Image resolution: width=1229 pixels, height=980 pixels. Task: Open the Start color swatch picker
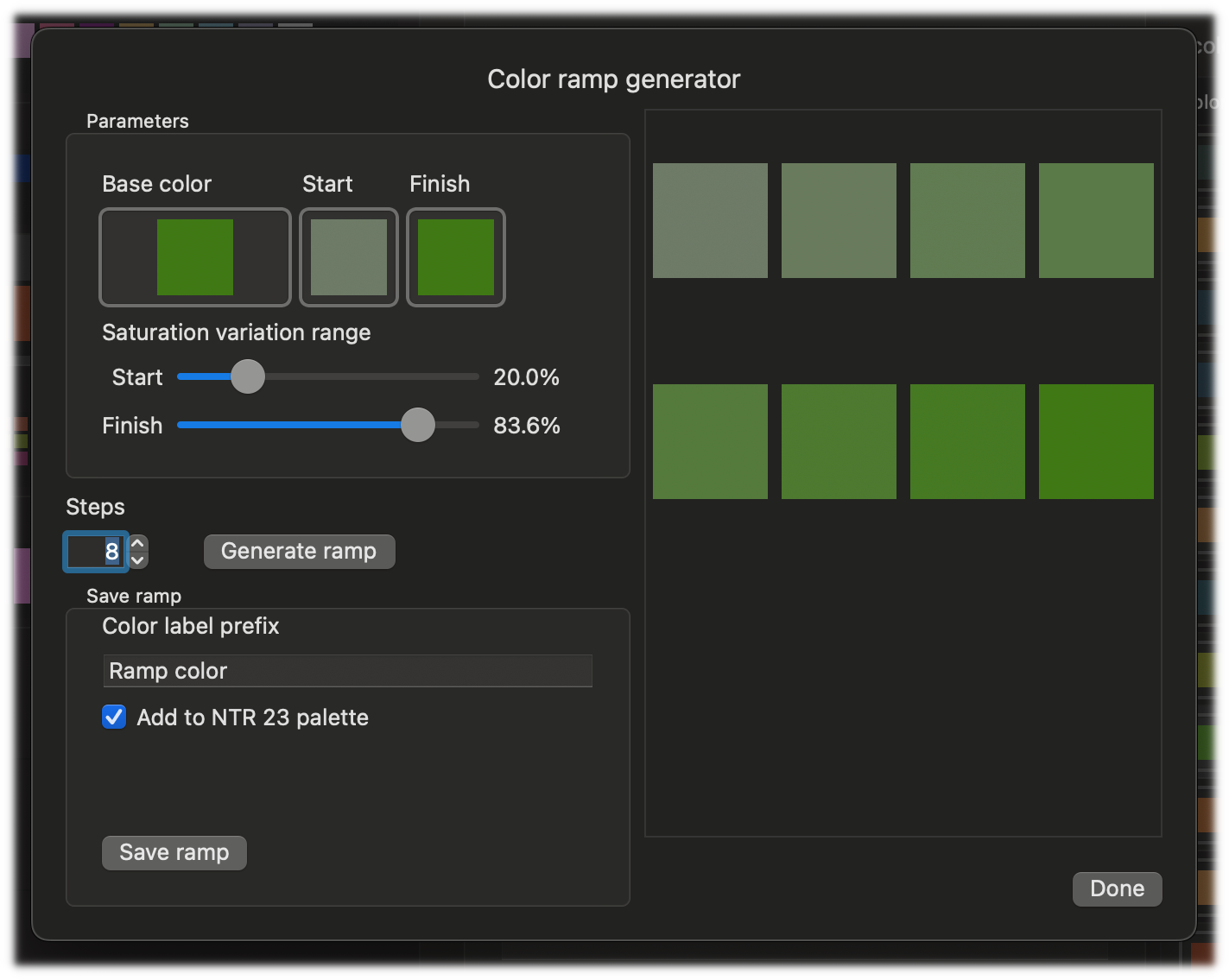[x=348, y=257]
